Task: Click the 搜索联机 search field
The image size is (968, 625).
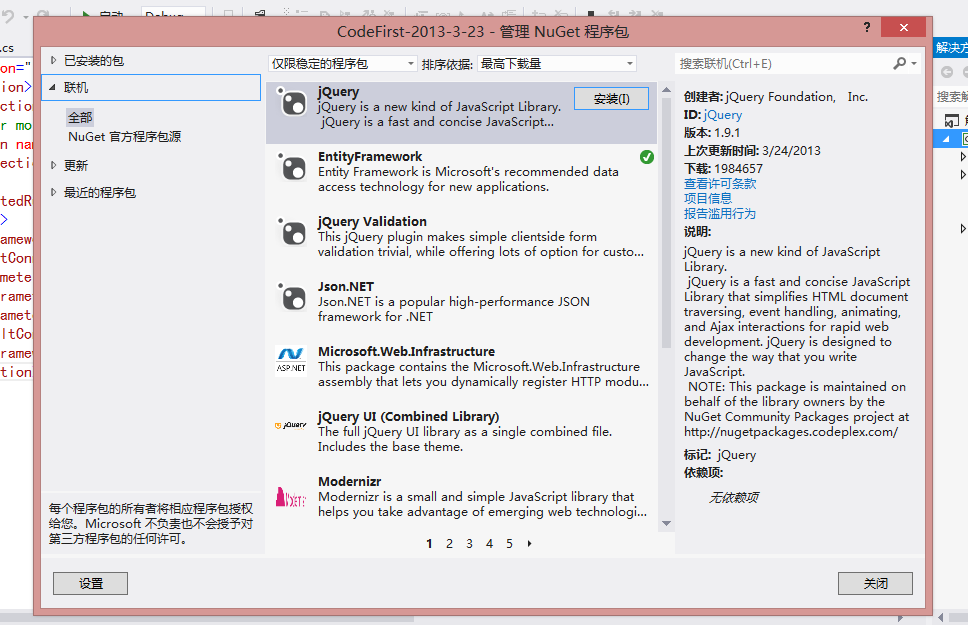Action: [784, 64]
